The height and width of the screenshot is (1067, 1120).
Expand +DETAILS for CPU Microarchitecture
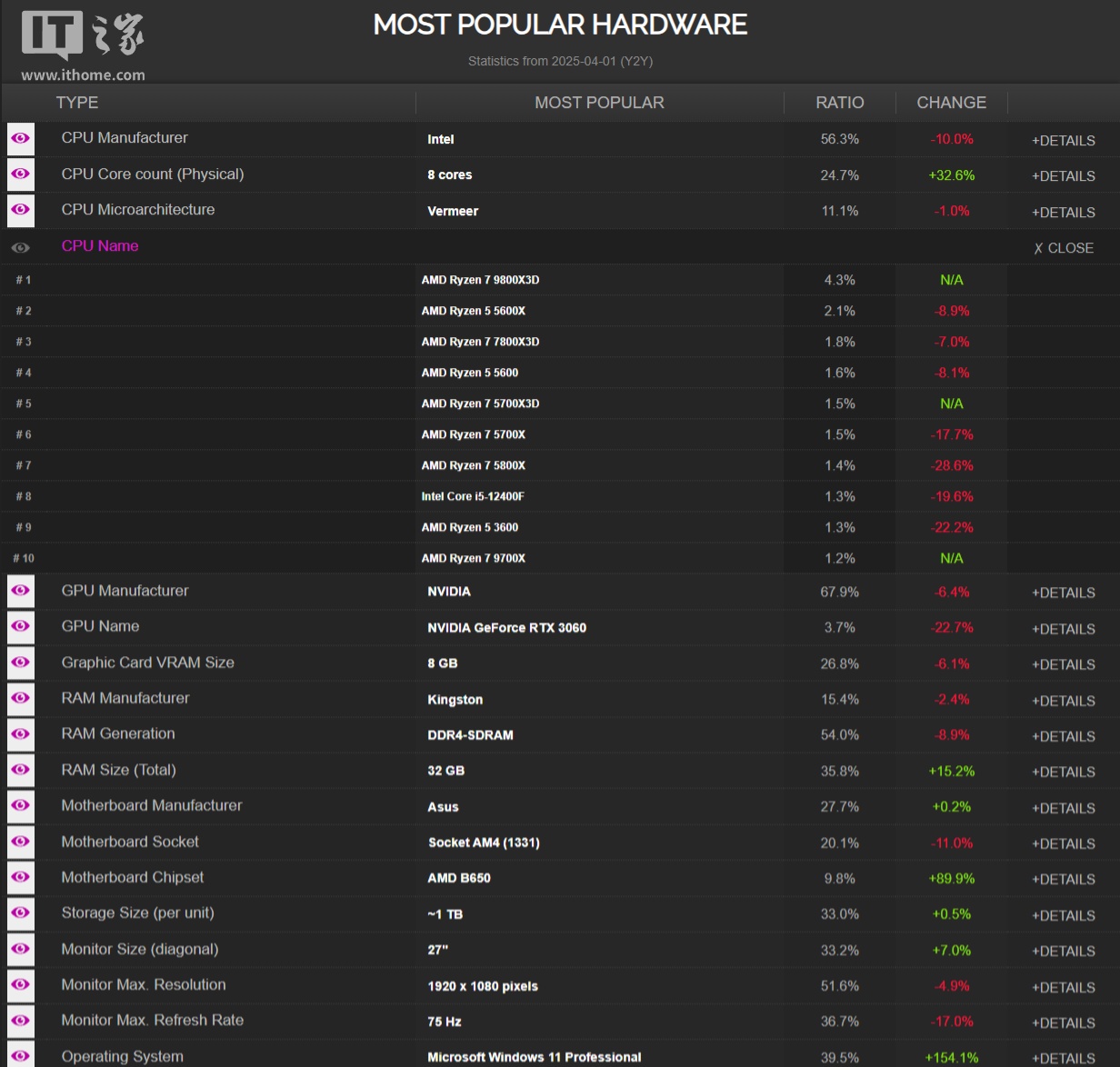point(1063,212)
